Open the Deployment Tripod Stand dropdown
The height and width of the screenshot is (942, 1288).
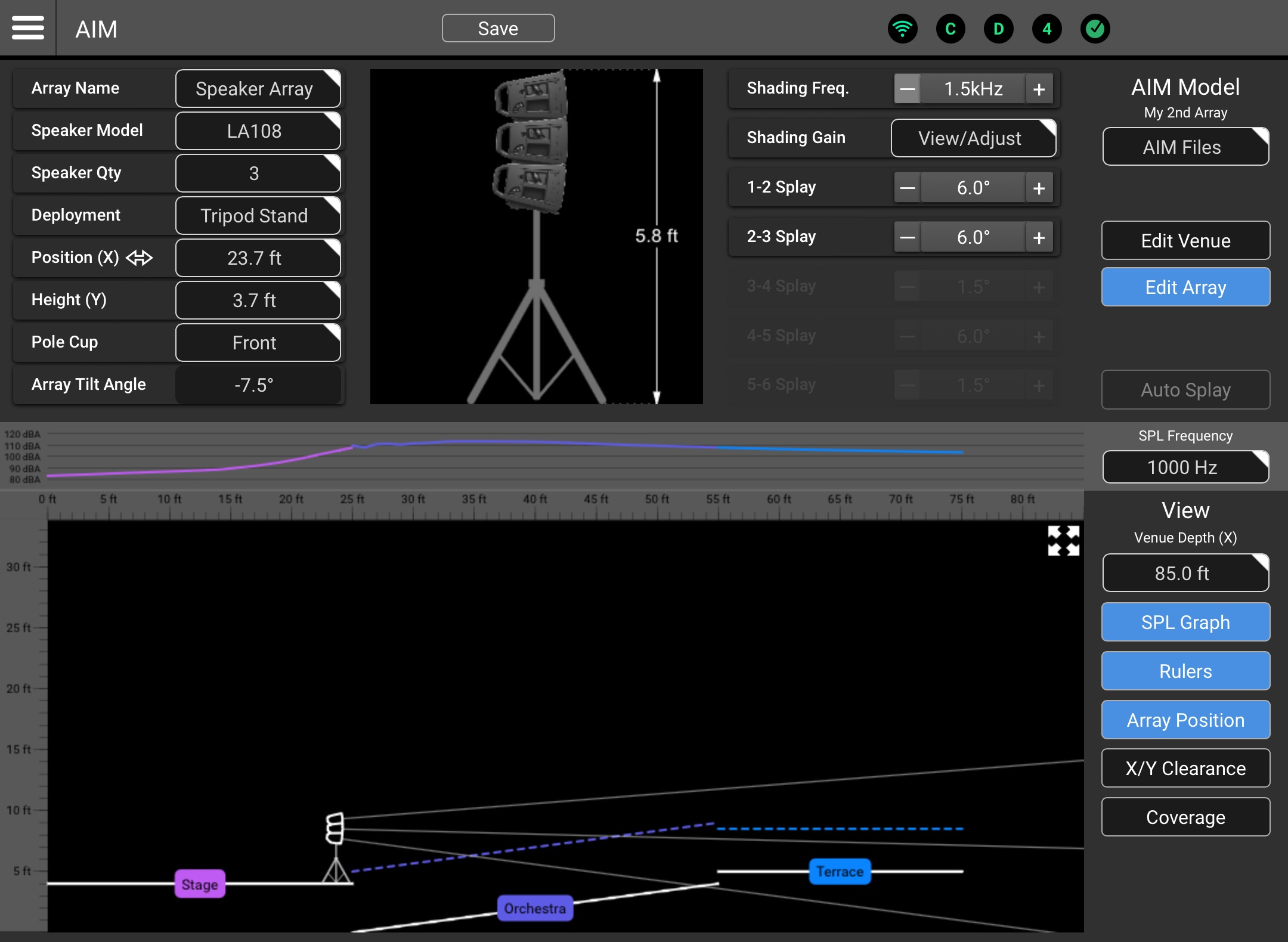pos(258,216)
